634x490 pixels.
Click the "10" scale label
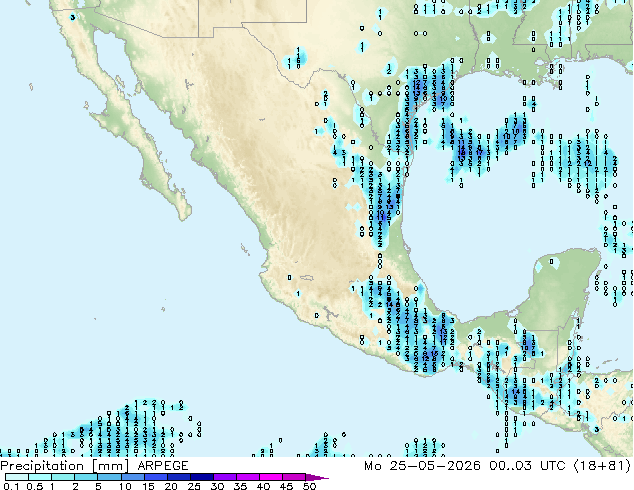pos(125,486)
